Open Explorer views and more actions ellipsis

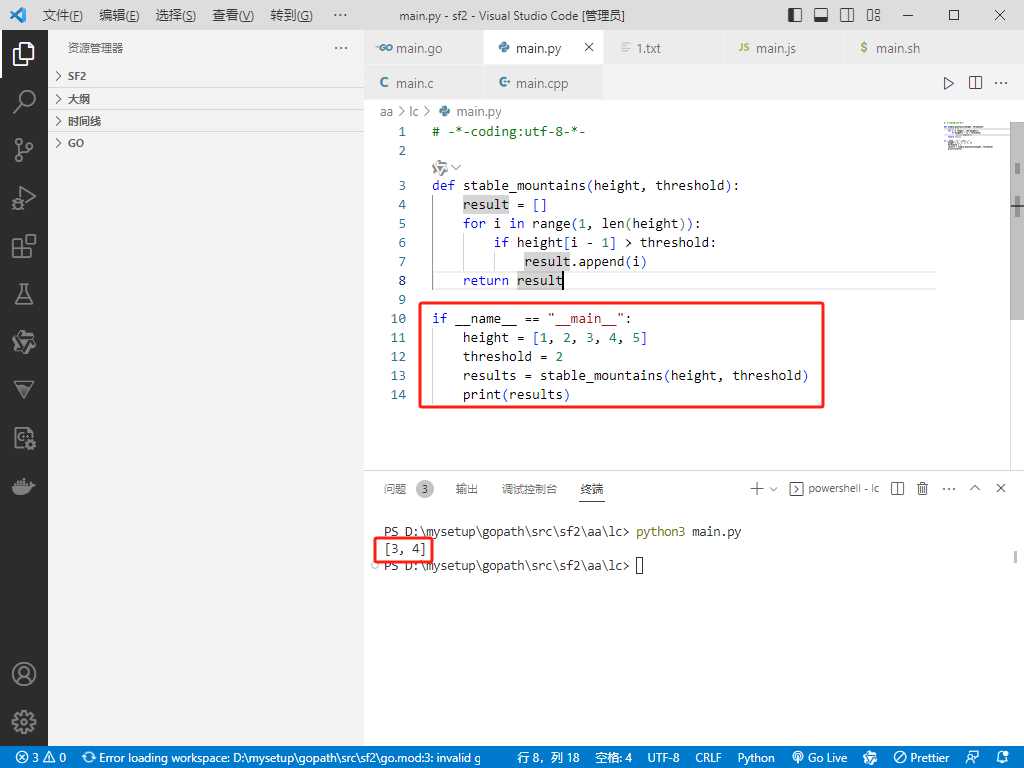(x=341, y=48)
